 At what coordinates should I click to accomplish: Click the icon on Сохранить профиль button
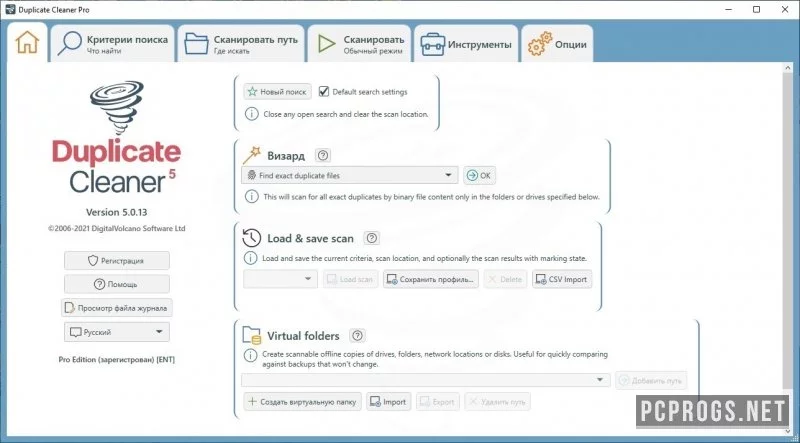[392, 279]
